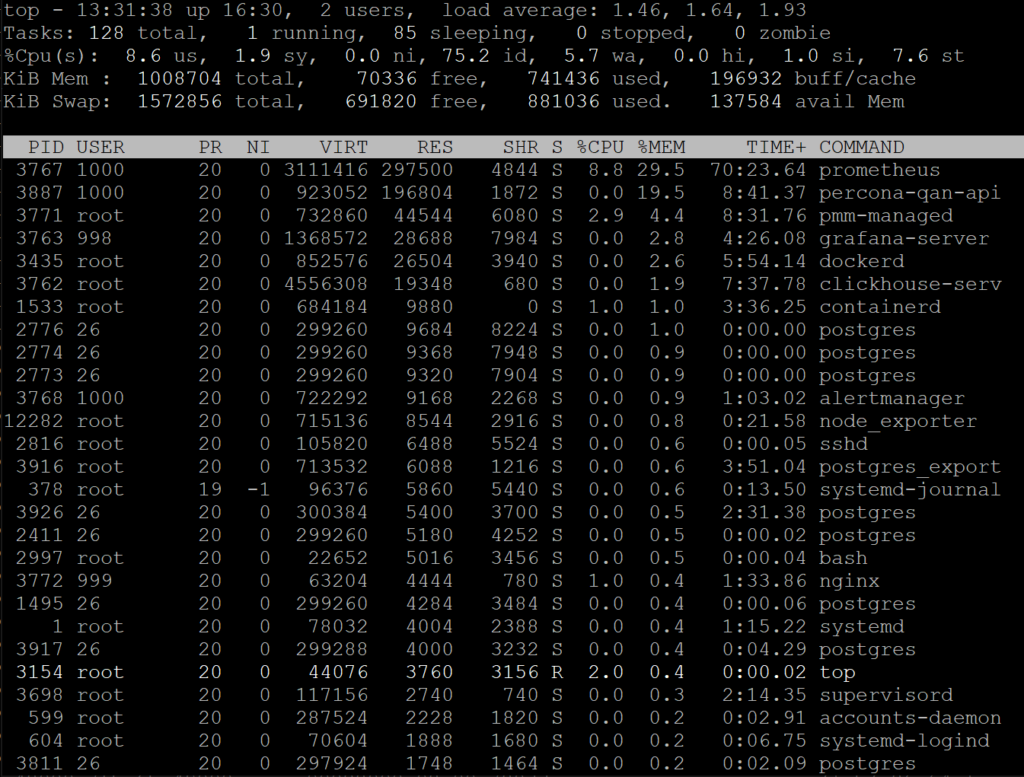Select the dockerd process line
The width and height of the screenshot is (1024, 777).
861,261
